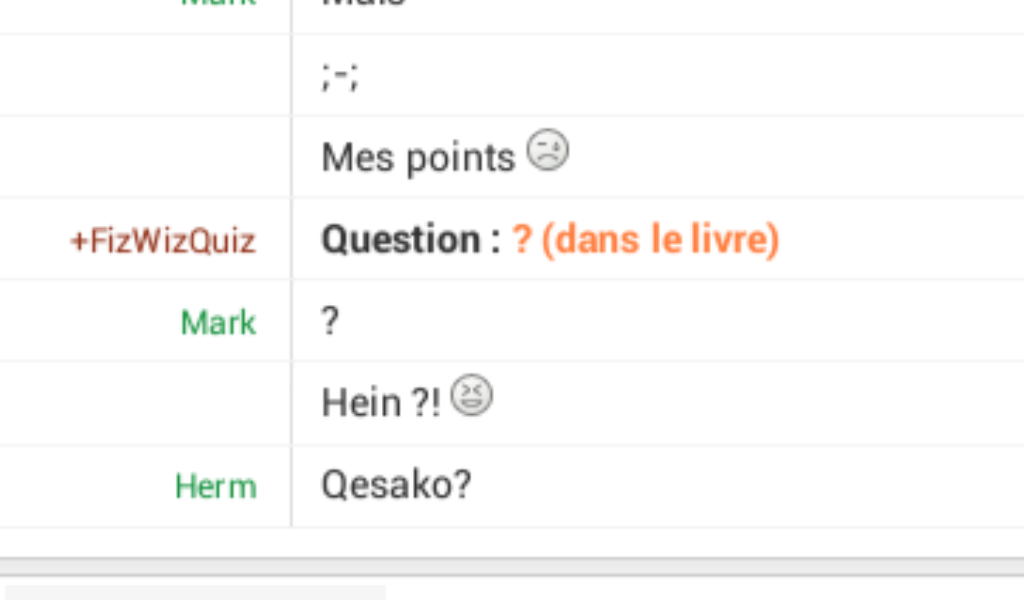Click the horizontal divider above the input area
This screenshot has width=1024, height=600.
click(x=512, y=566)
